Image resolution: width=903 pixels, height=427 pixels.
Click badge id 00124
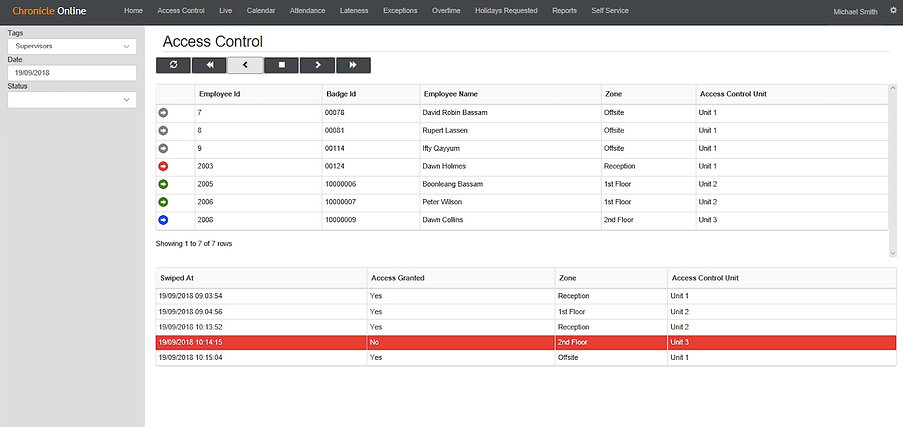[x=335, y=167]
